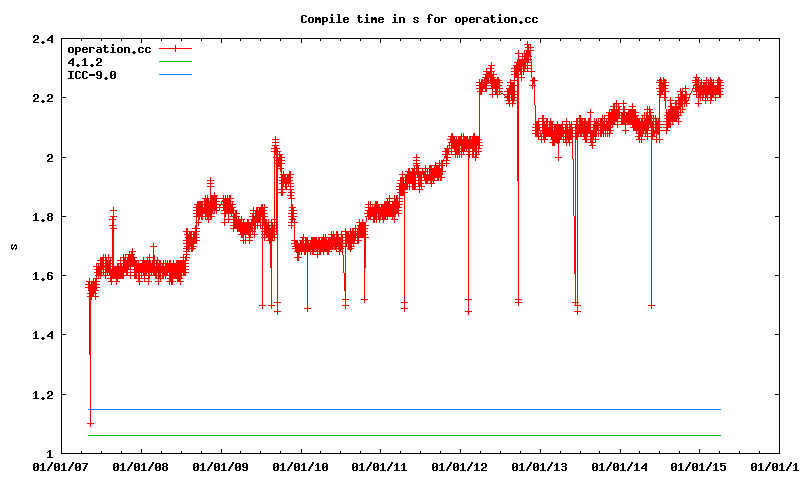Click the 01/01/13 x-axis date label
Image resolution: width=800 pixels, height=480 pixels.
[540, 466]
